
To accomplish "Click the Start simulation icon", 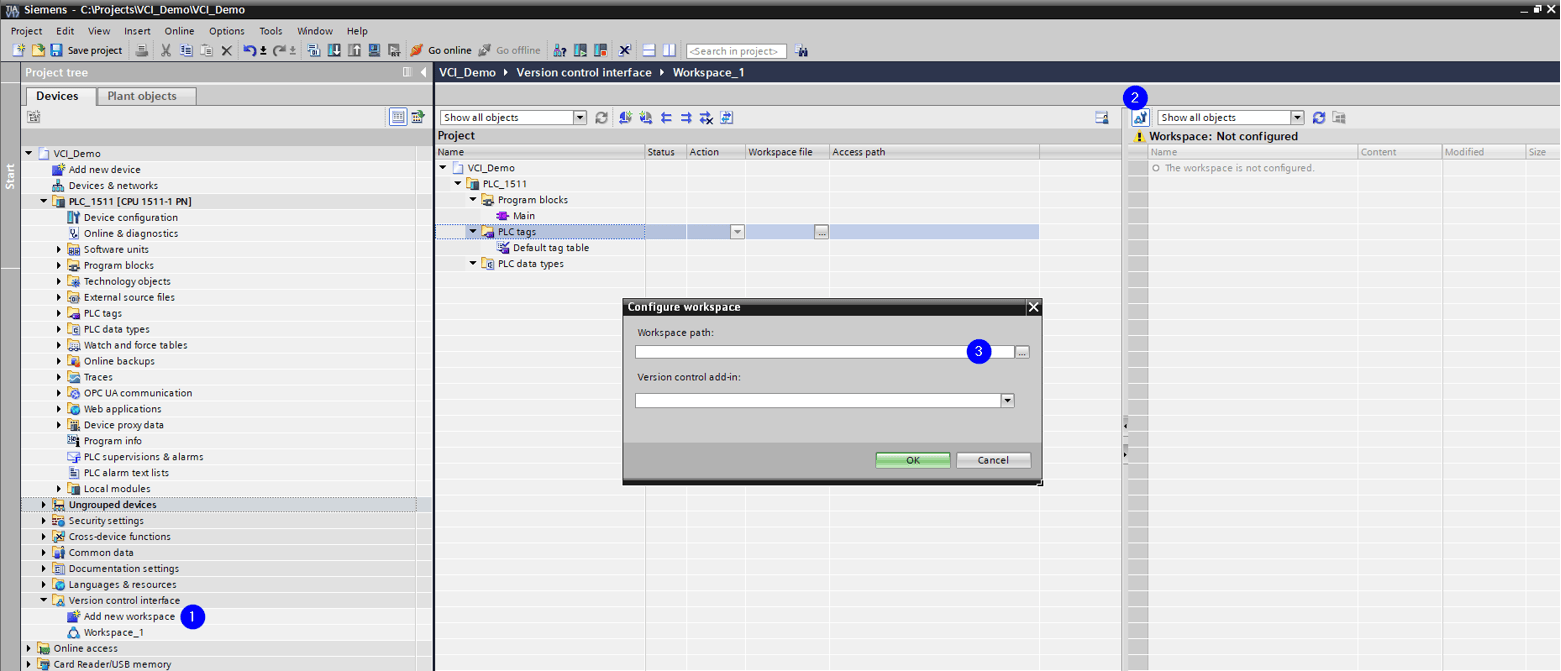I will pyautogui.click(x=373, y=50).
